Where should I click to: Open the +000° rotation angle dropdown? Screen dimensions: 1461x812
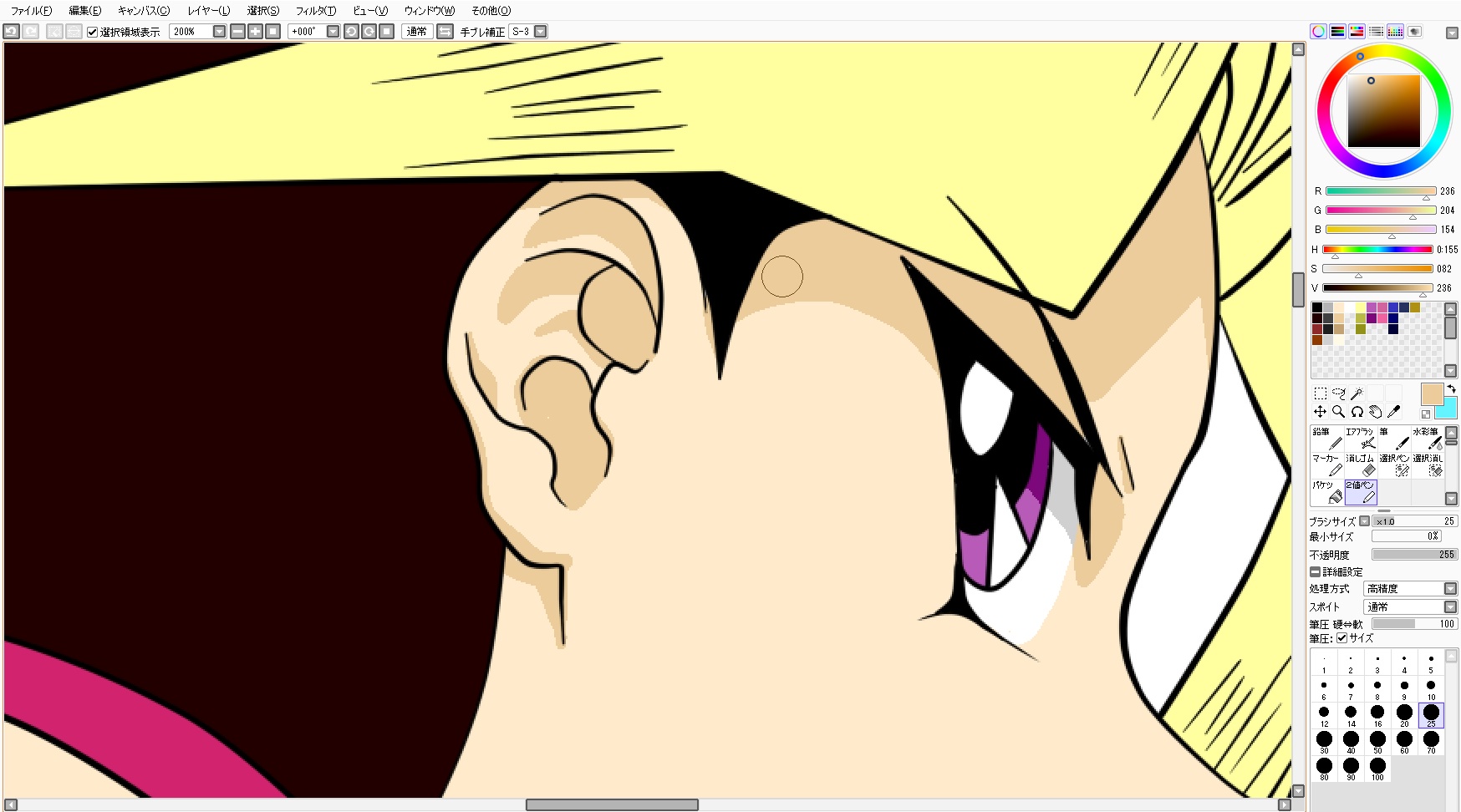[x=333, y=32]
